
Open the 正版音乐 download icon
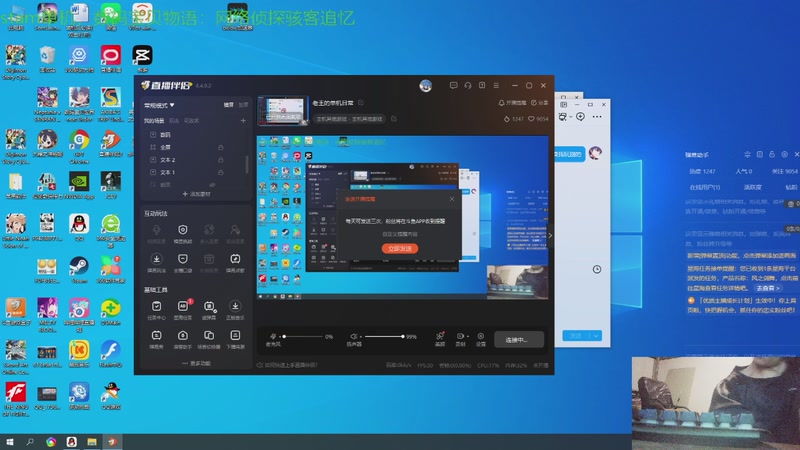[235, 306]
